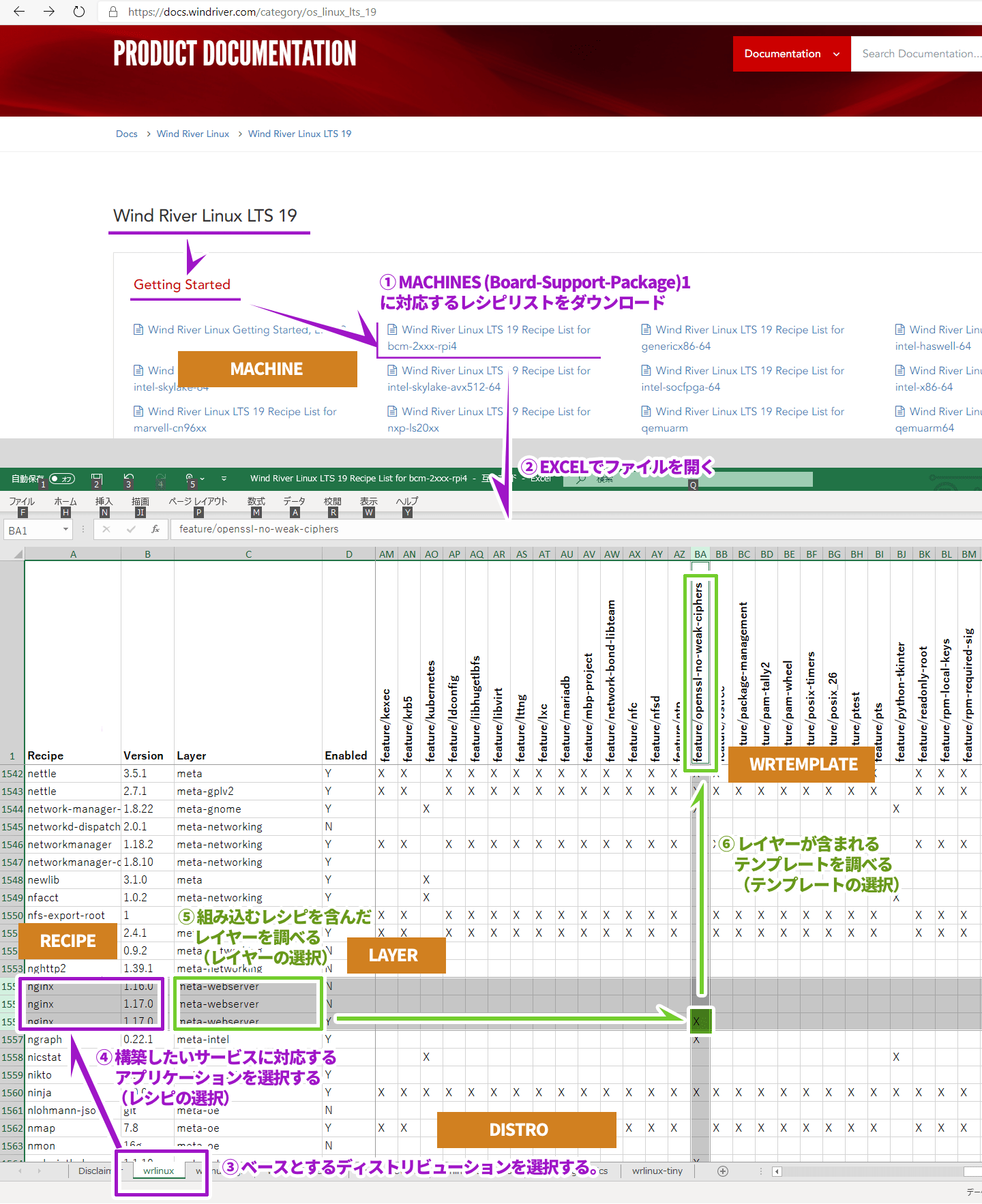982x1204 pixels.
Task: Click the browser address bar URL
Action: coord(252,12)
